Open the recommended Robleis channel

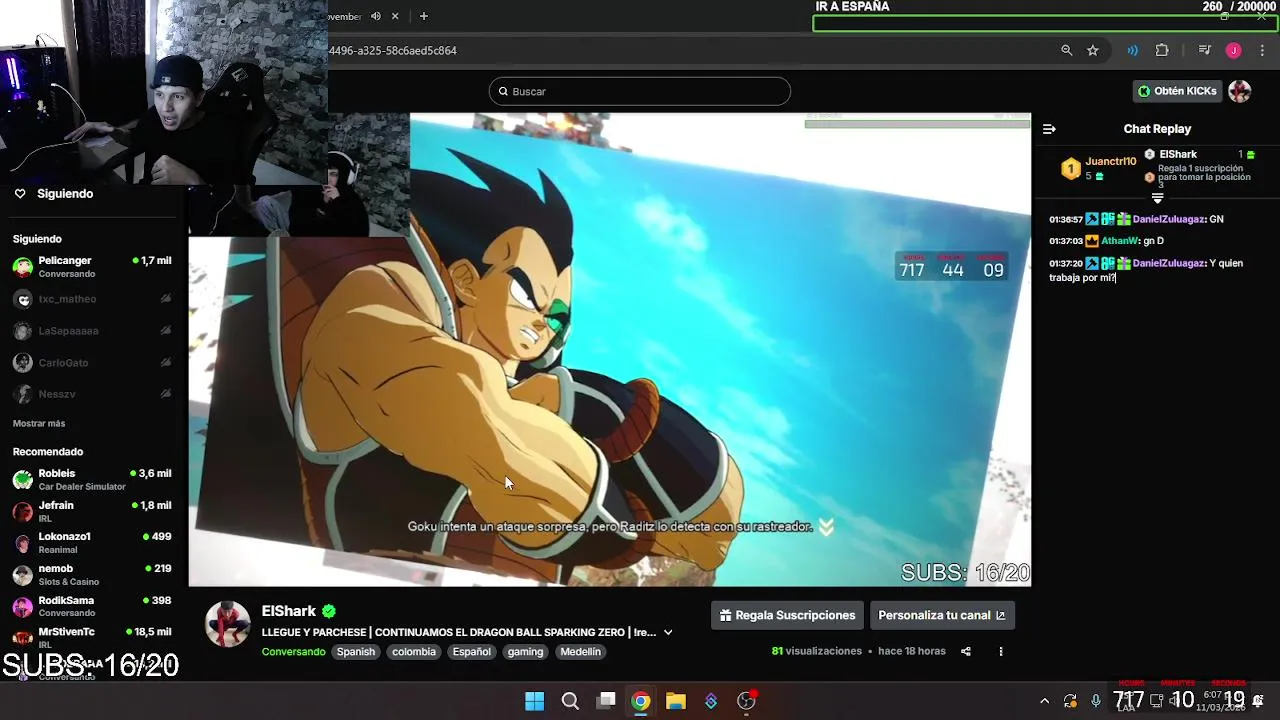94,479
